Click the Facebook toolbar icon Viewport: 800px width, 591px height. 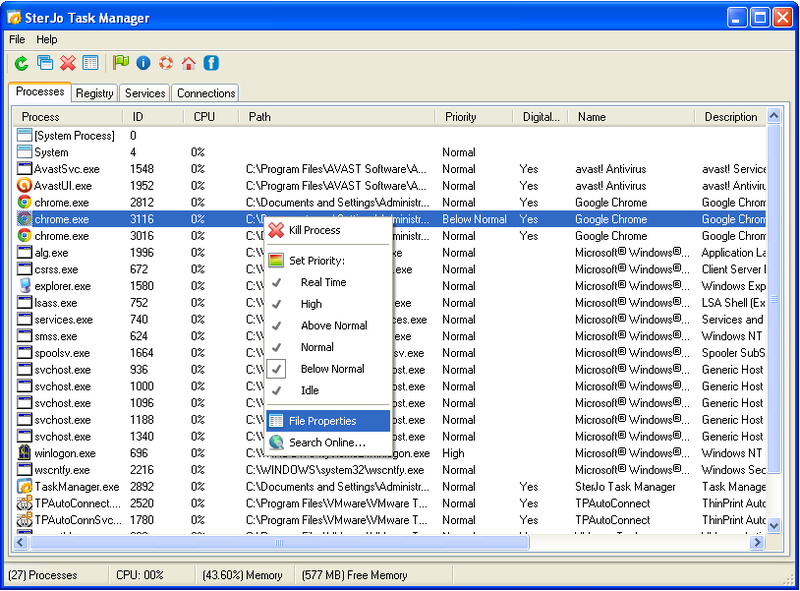(x=211, y=63)
